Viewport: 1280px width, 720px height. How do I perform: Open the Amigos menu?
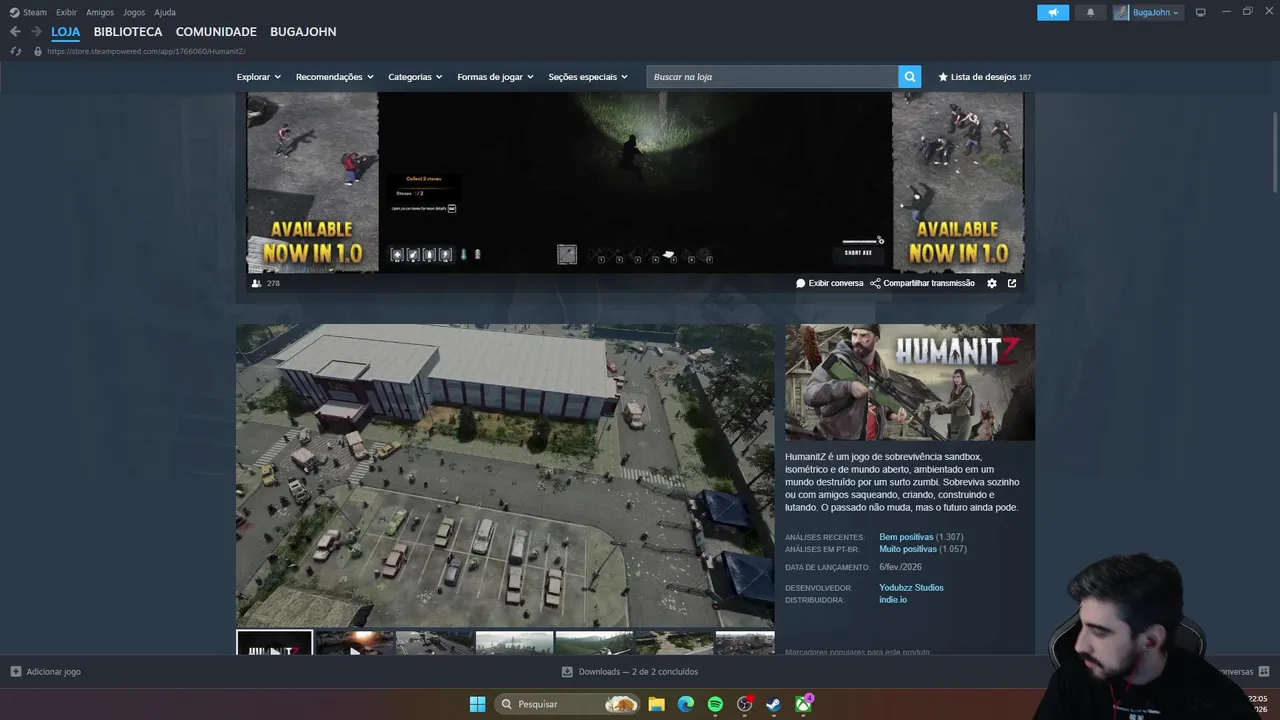pos(100,12)
